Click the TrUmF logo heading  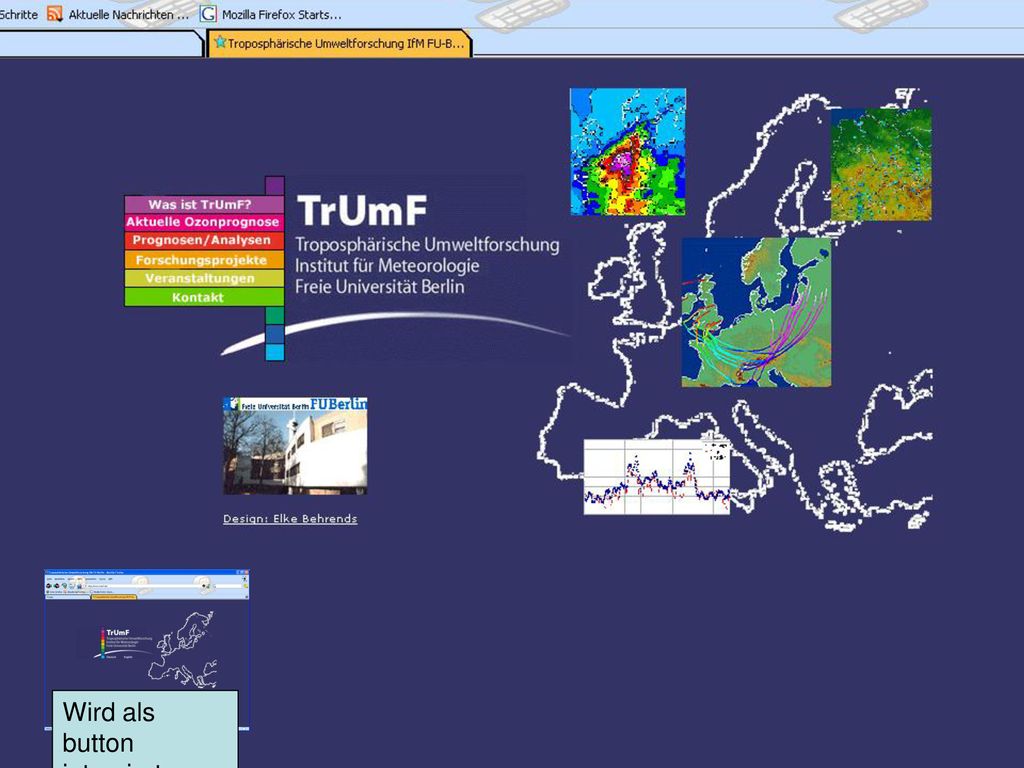pyautogui.click(x=362, y=211)
